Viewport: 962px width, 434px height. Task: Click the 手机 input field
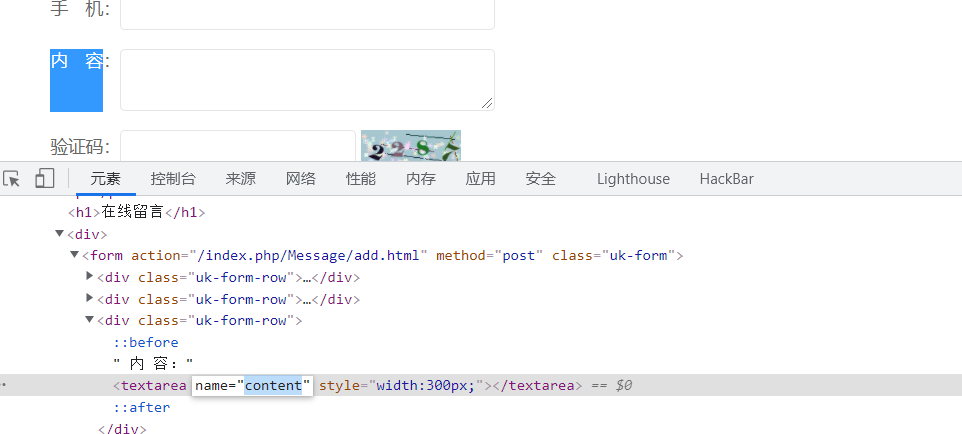pyautogui.click(x=307, y=13)
